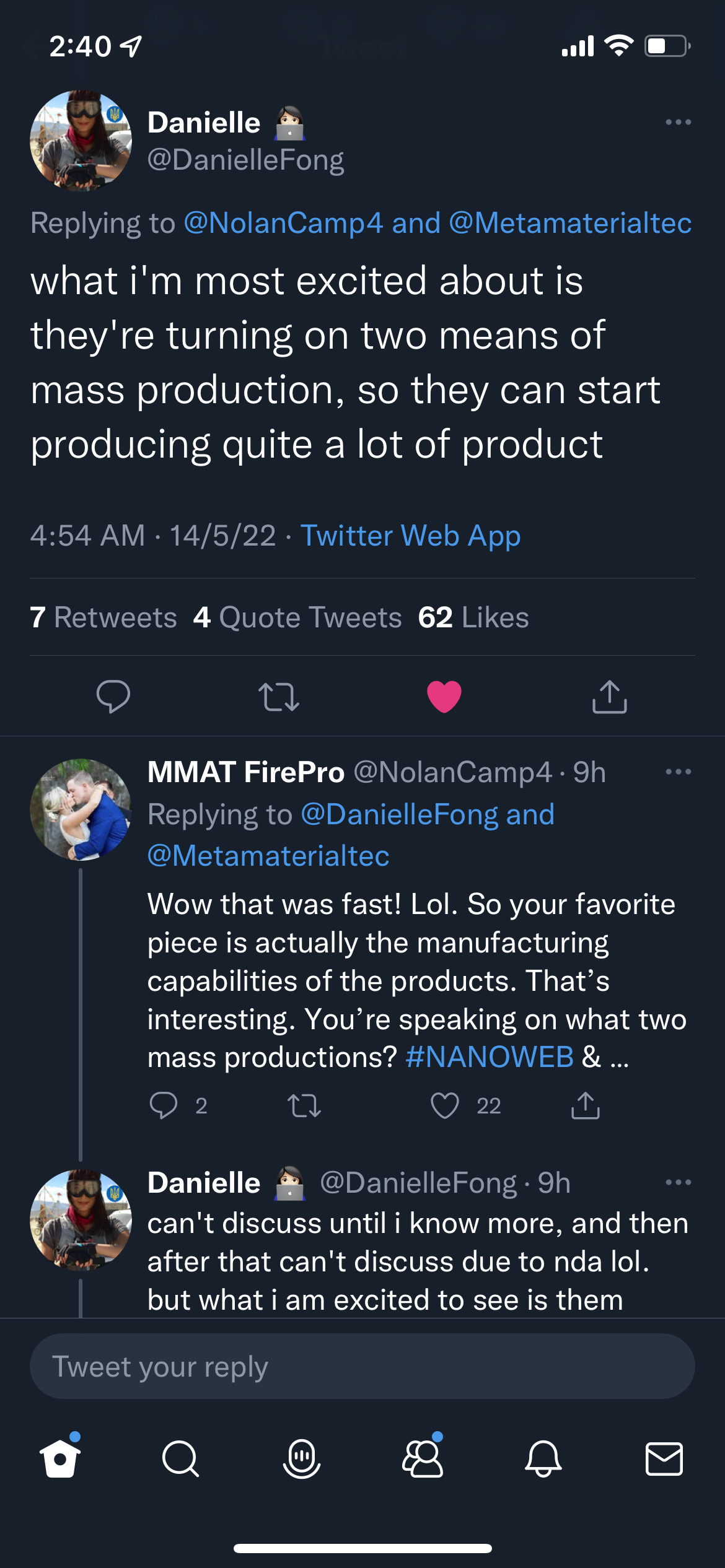Tap the Tweet your reply field
The width and height of the screenshot is (725, 1568).
(362, 1367)
